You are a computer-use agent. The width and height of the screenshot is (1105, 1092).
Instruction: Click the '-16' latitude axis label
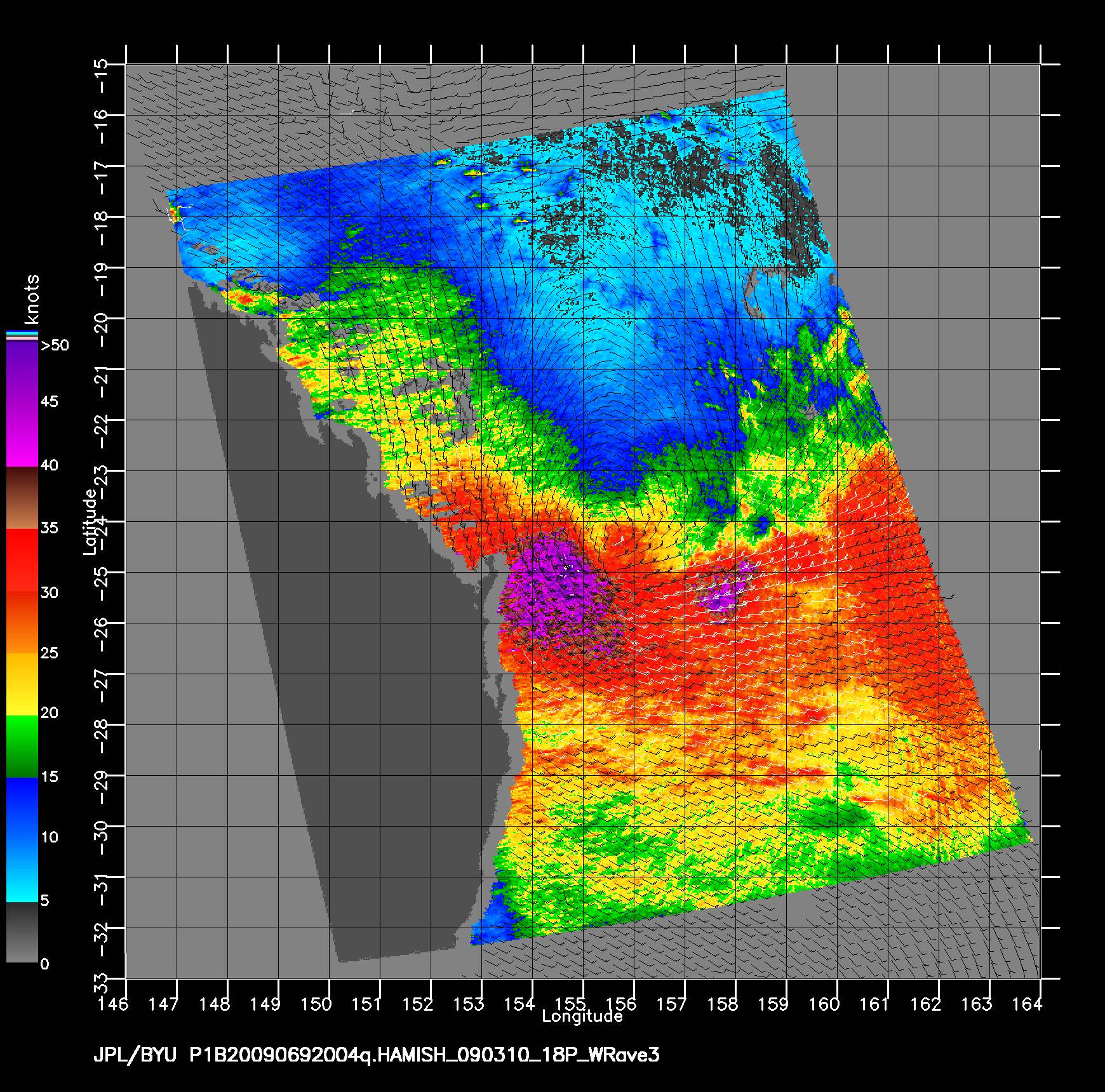102,127
